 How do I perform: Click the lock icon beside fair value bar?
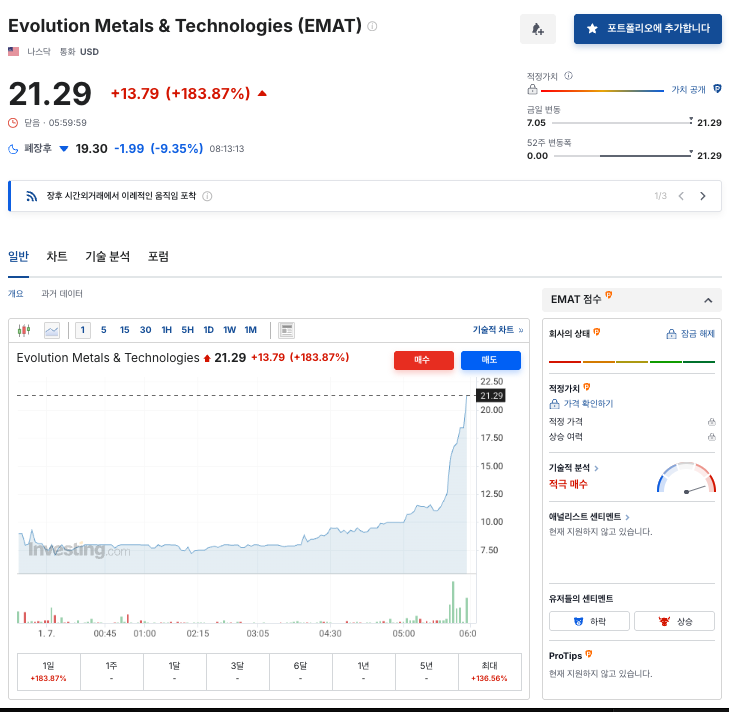tap(532, 89)
